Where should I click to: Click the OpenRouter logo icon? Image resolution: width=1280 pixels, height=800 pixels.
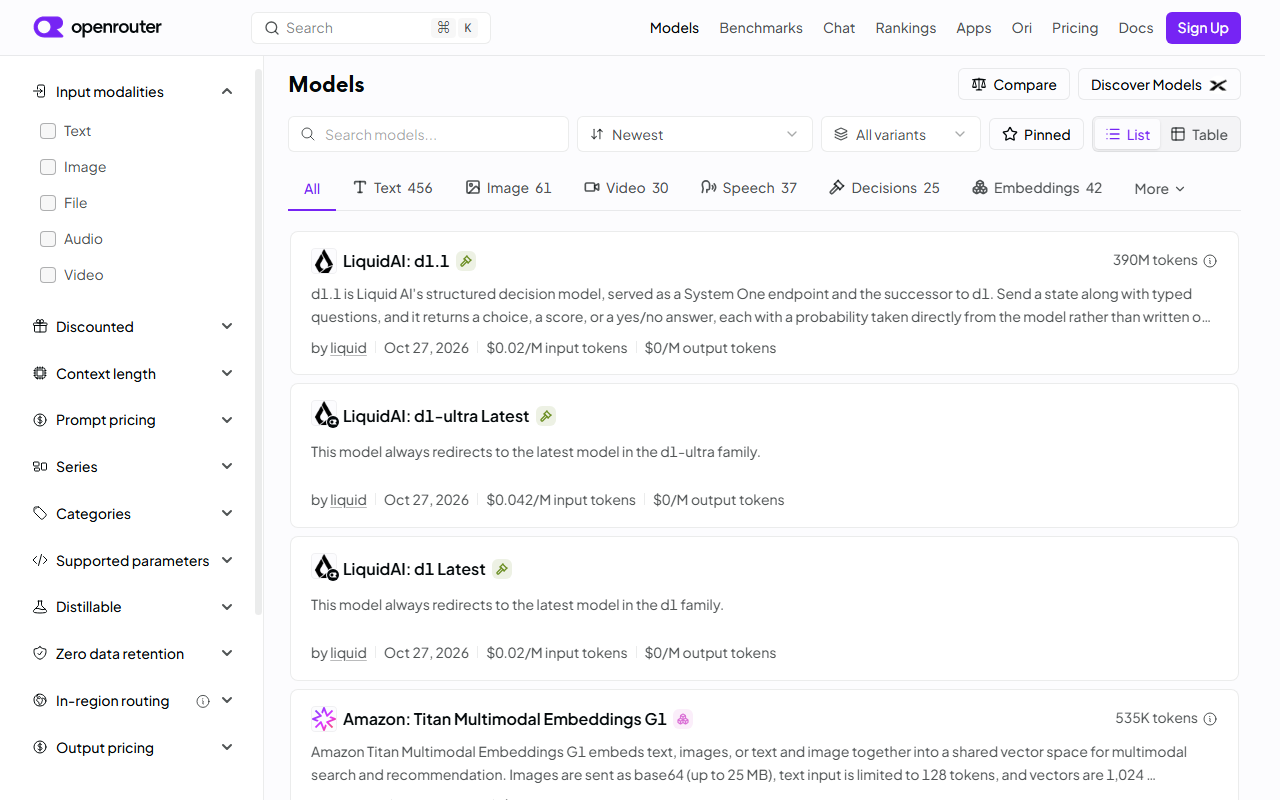coord(48,28)
